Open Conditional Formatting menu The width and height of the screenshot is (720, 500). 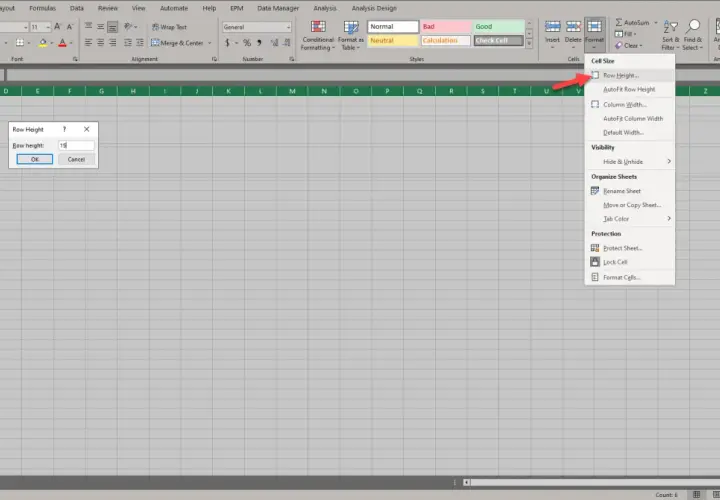point(318,35)
